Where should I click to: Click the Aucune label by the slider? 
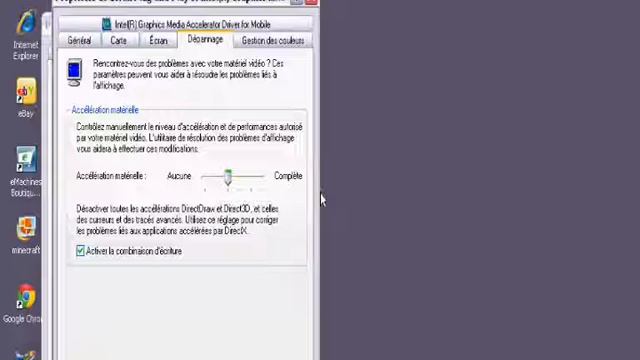click(x=179, y=176)
